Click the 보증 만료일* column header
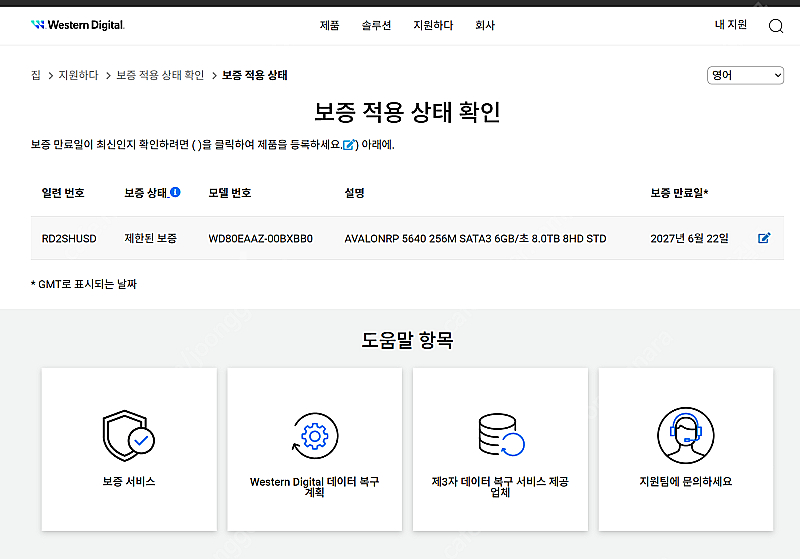The image size is (800, 559). 679,193
